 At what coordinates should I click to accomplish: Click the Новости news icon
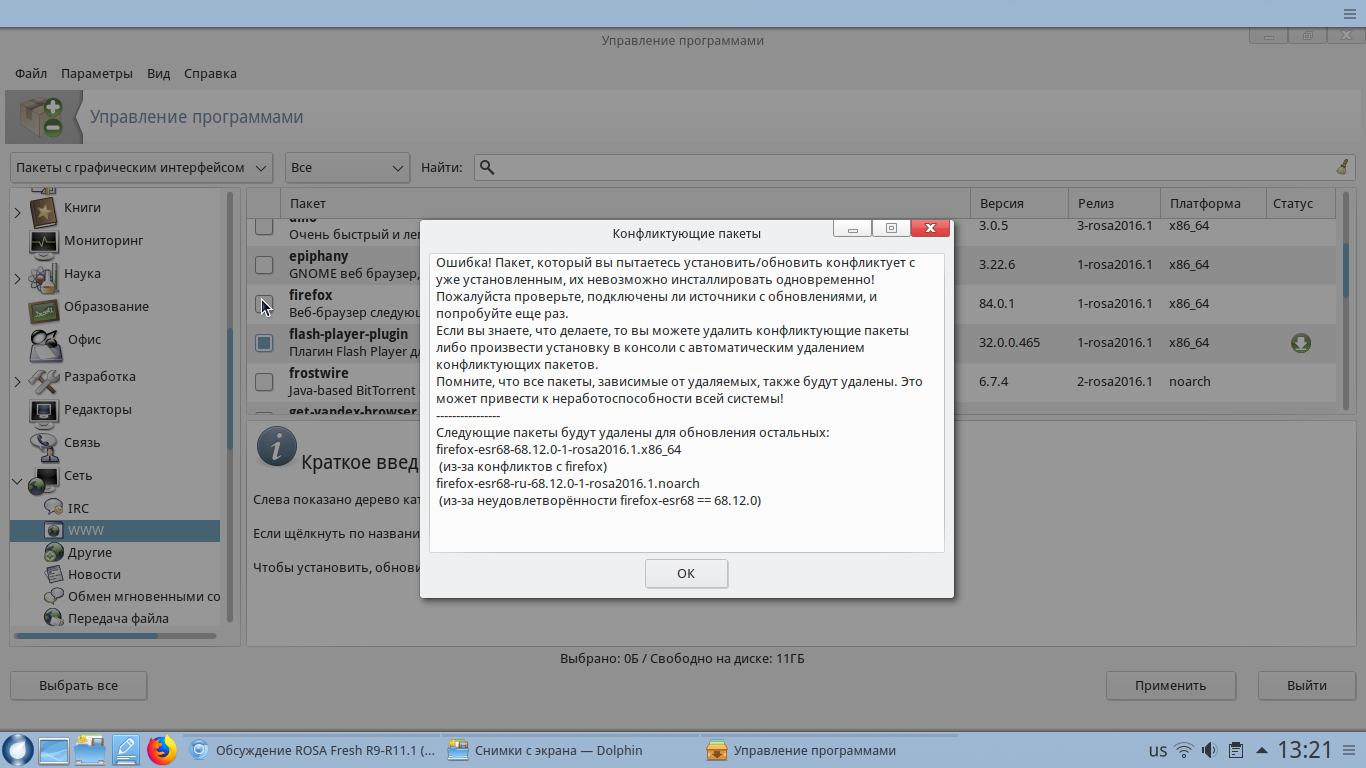54,574
